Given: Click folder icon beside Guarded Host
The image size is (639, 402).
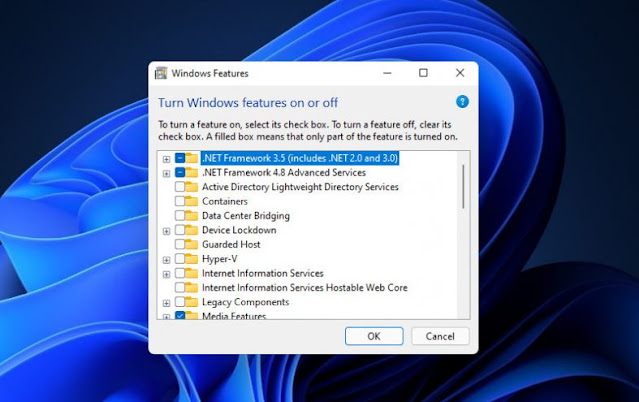Looking at the screenshot, I should (192, 245).
